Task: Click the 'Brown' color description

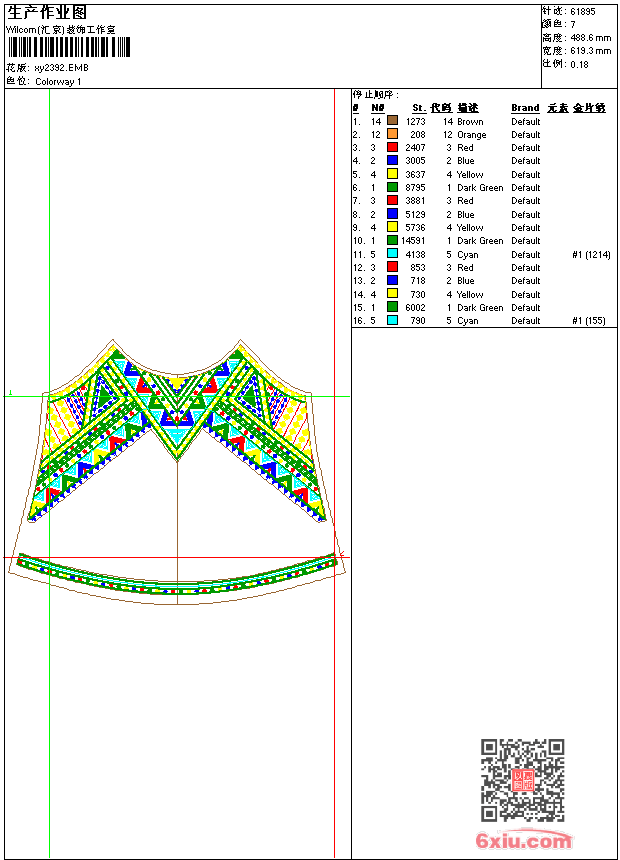Action: (x=470, y=122)
